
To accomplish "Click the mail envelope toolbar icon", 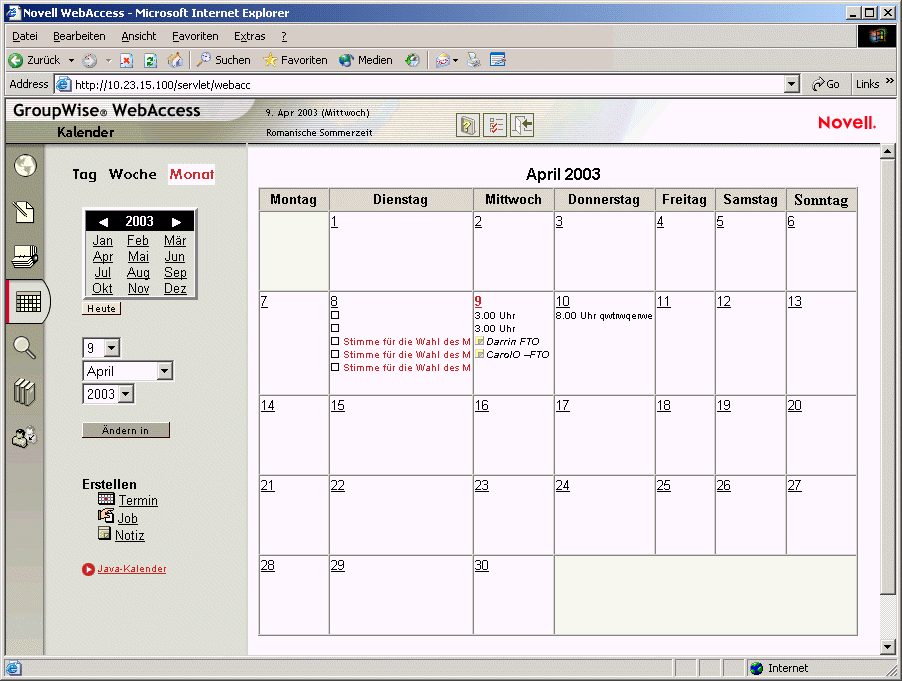I will (442, 60).
